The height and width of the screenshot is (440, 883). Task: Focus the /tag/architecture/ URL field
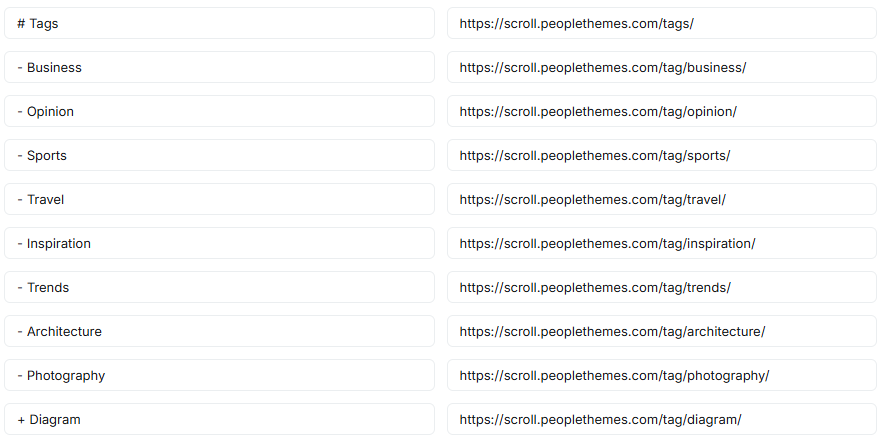point(662,331)
